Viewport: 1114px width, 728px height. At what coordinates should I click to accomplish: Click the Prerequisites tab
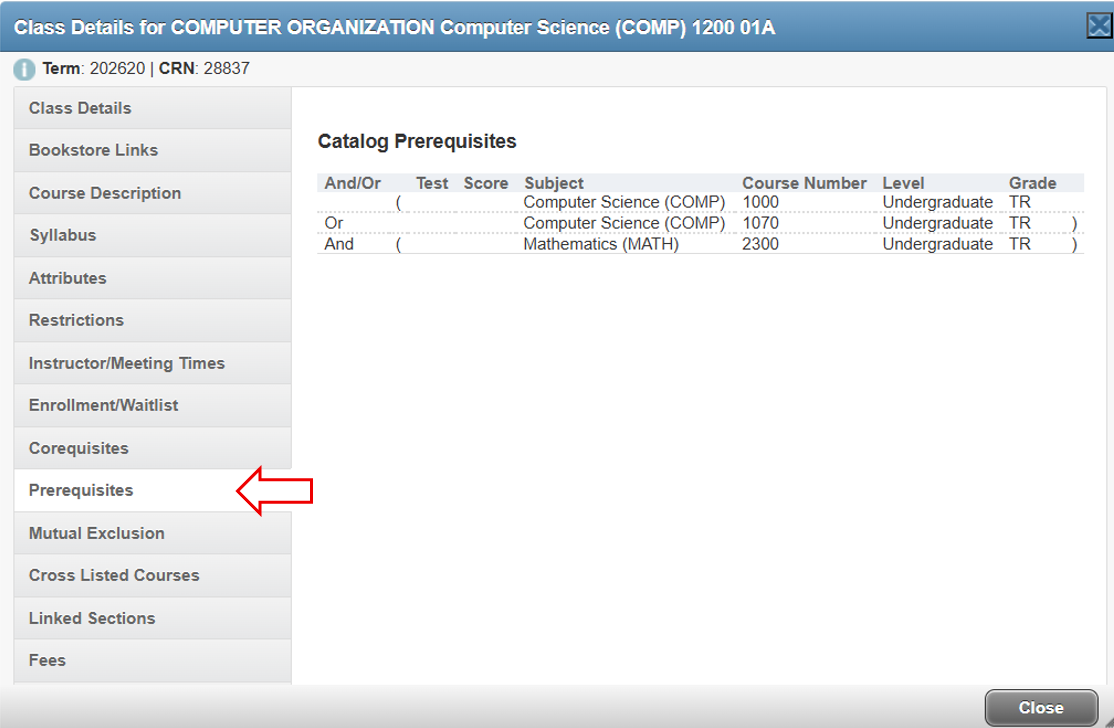(81, 491)
